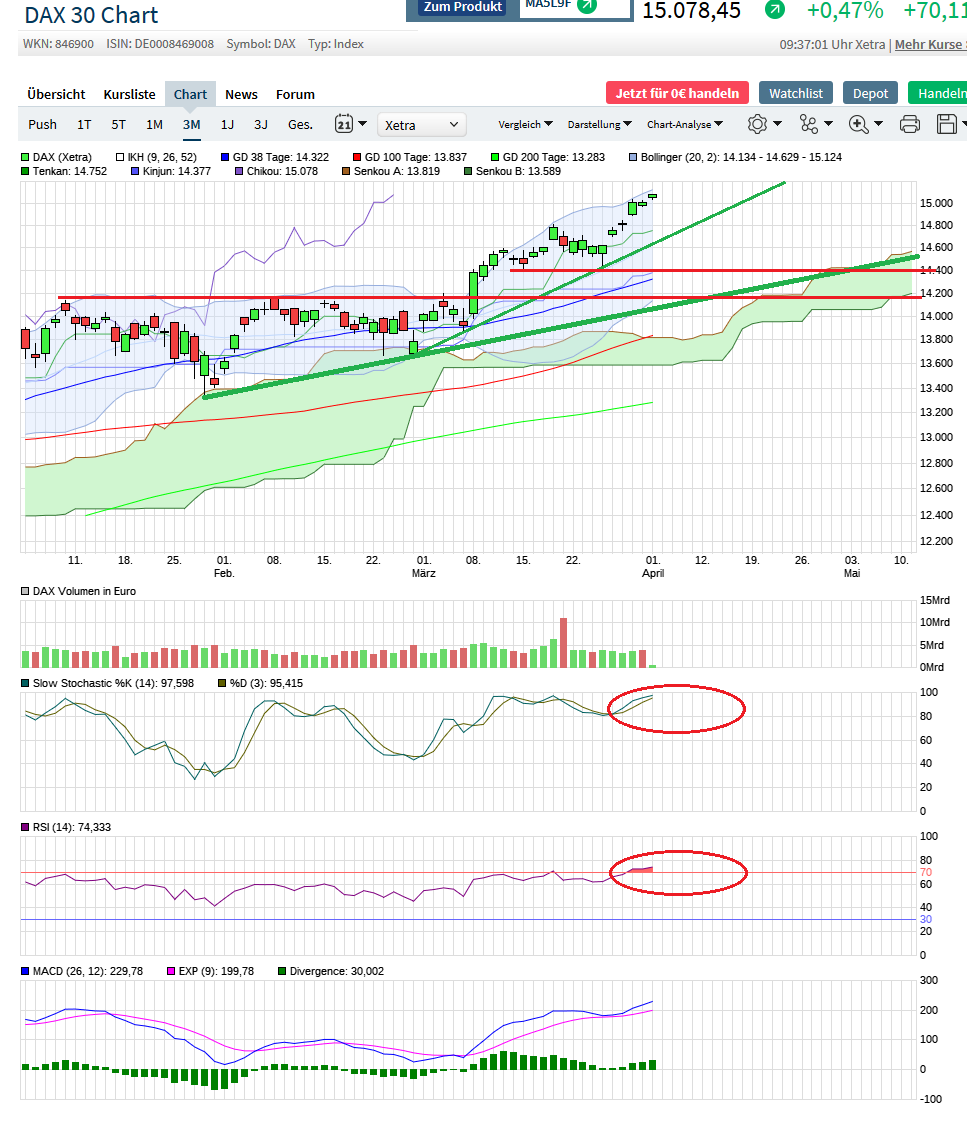Screen dimensions: 967x1125
Task: Click the print chart icon
Action: 909,124
